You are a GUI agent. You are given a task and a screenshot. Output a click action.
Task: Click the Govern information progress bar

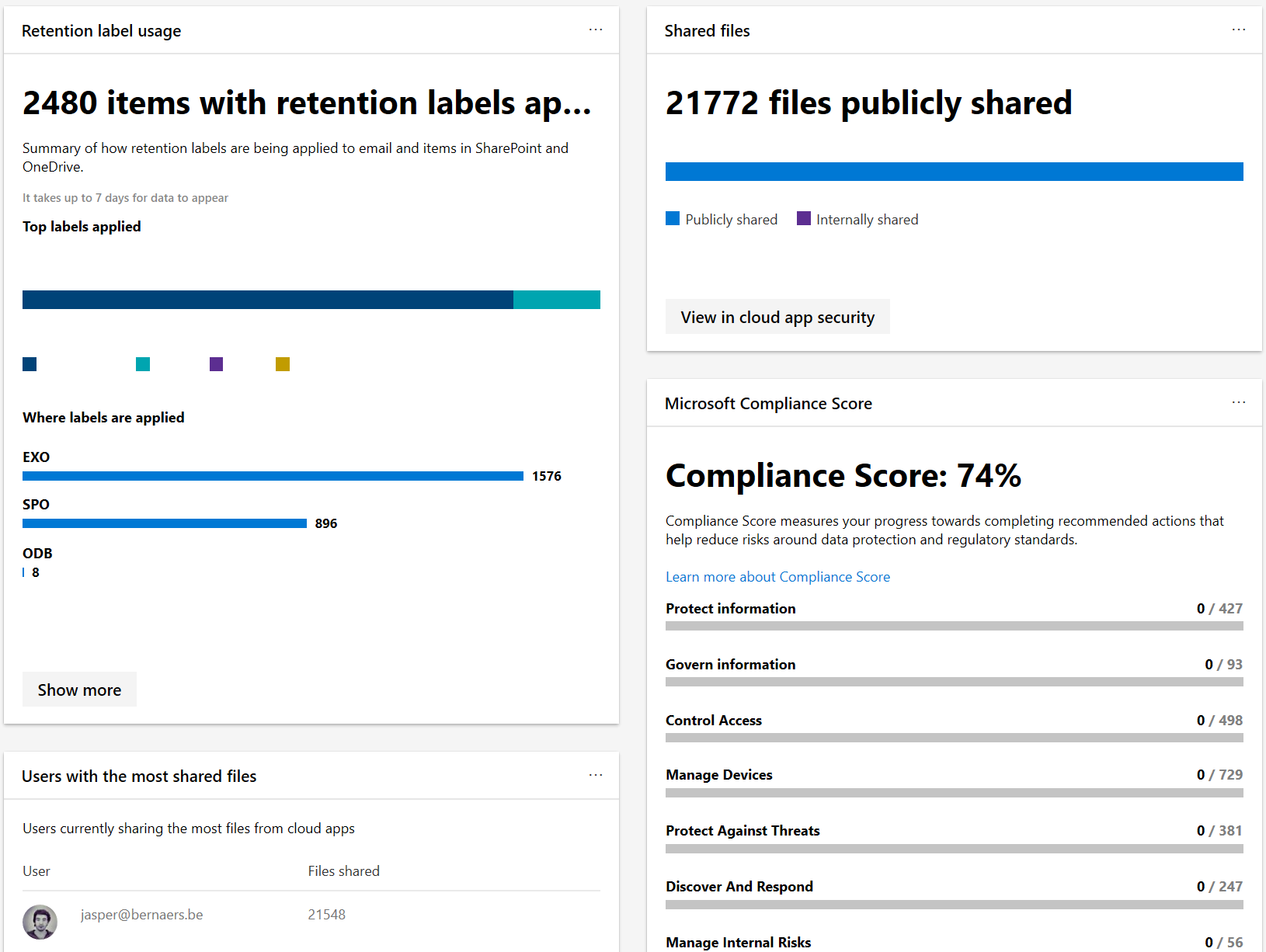pyautogui.click(x=954, y=681)
